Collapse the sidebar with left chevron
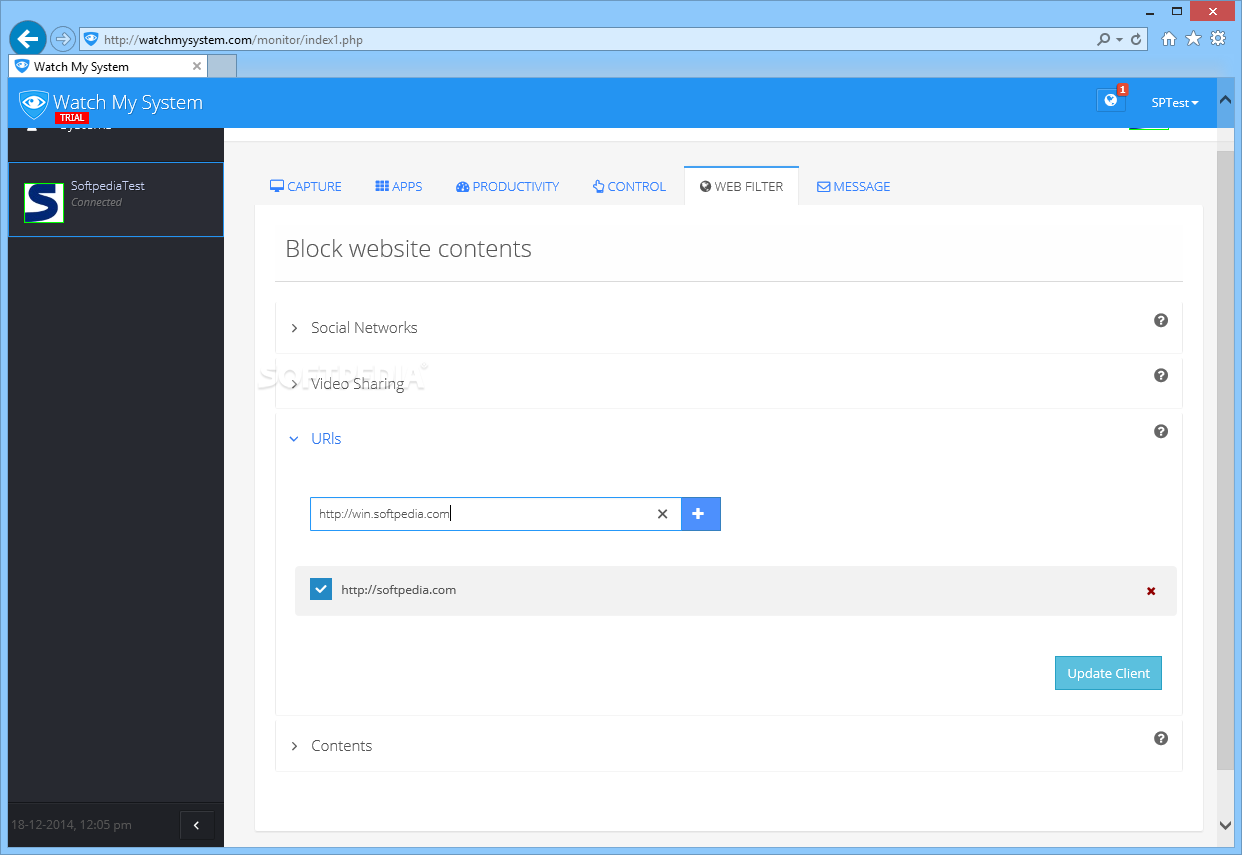 [196, 825]
